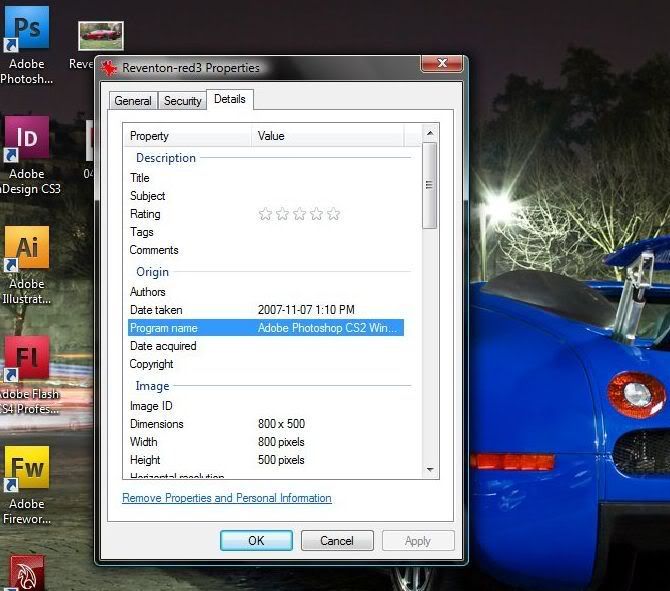Click the Cancel button
Viewport: 670px width, 591px height.
click(x=337, y=541)
